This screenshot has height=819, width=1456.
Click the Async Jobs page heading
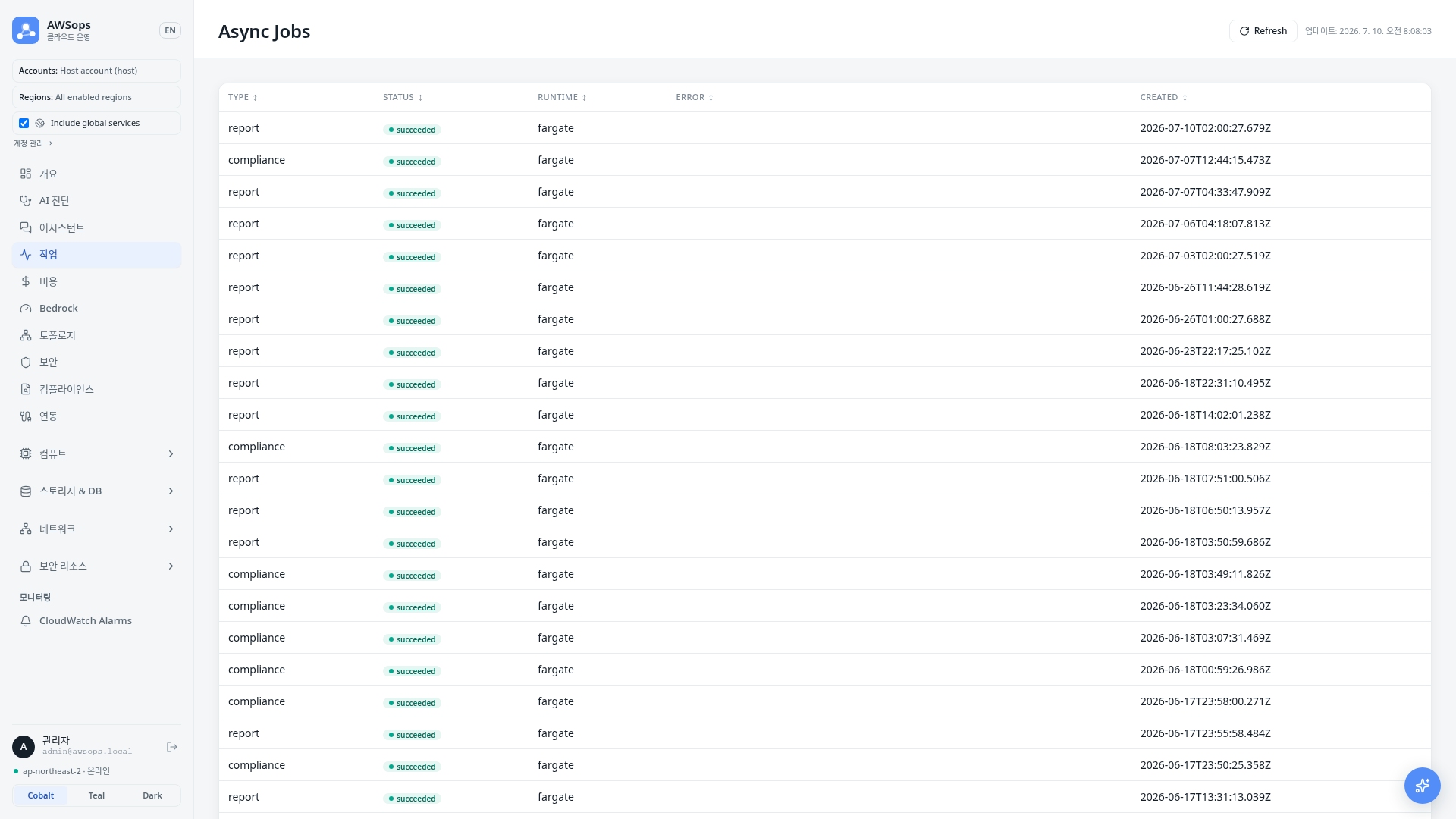(264, 31)
